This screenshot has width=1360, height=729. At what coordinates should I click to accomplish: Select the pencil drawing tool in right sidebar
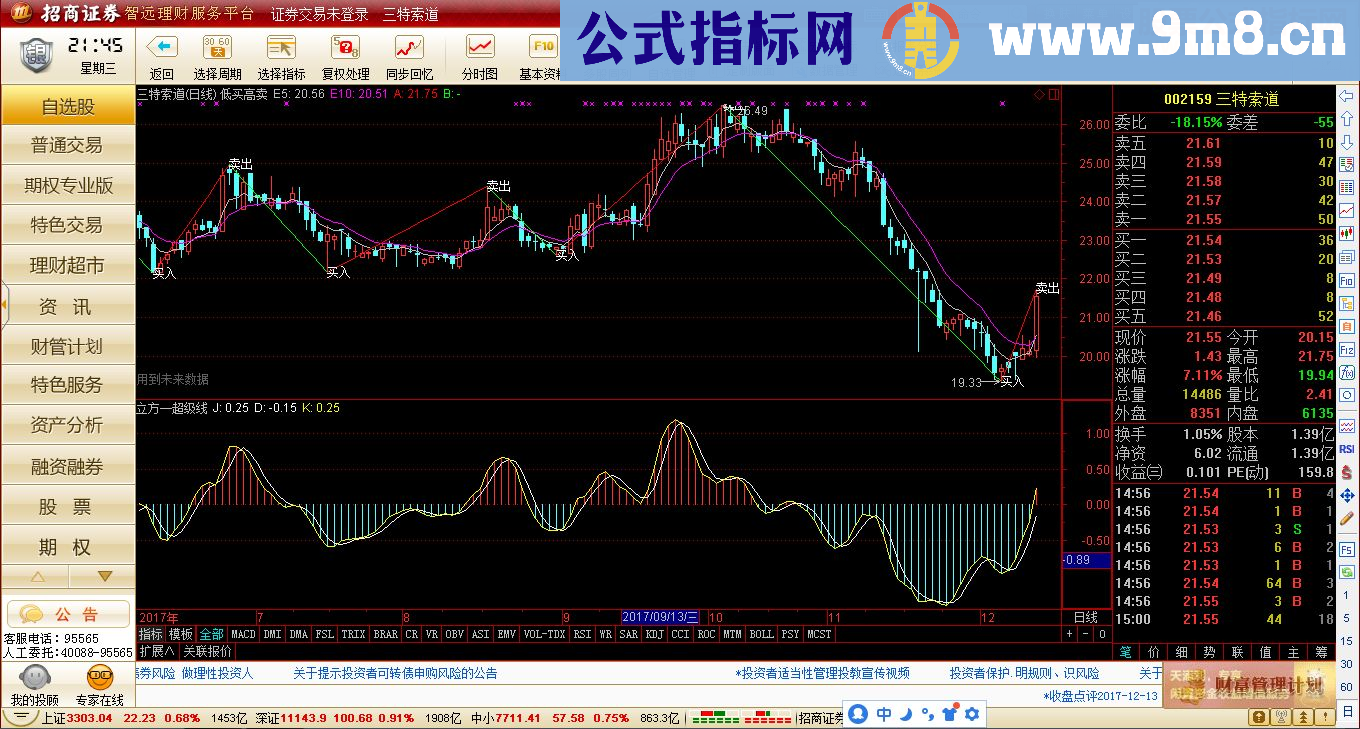(x=1345, y=519)
